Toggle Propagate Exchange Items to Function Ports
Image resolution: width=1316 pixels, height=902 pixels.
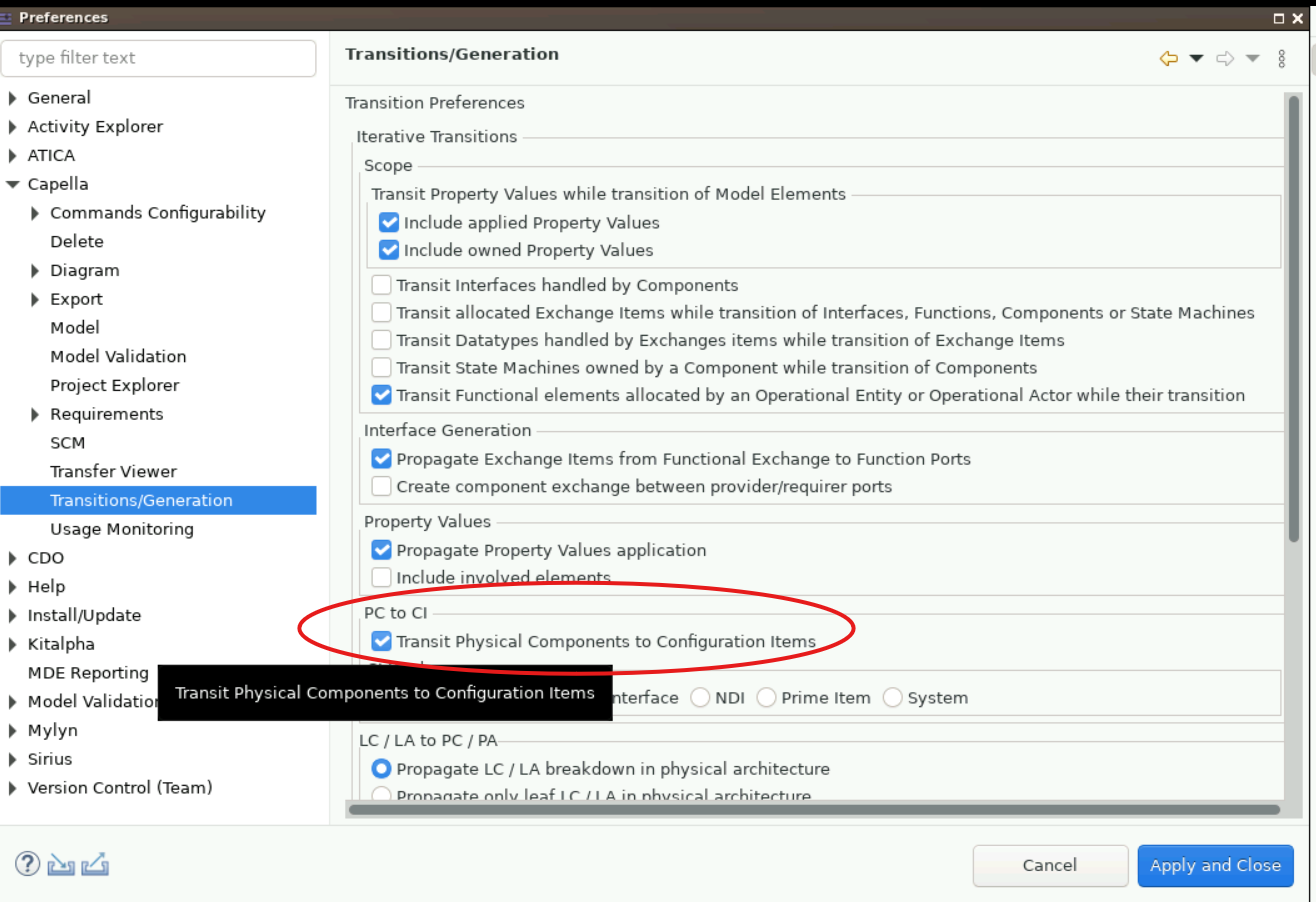pos(381,459)
